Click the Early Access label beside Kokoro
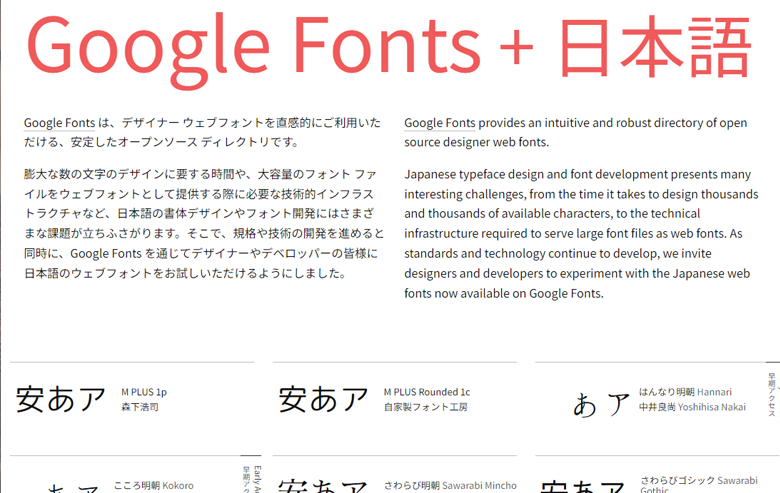Screen dimensions: 780x493 click(x=257, y=479)
